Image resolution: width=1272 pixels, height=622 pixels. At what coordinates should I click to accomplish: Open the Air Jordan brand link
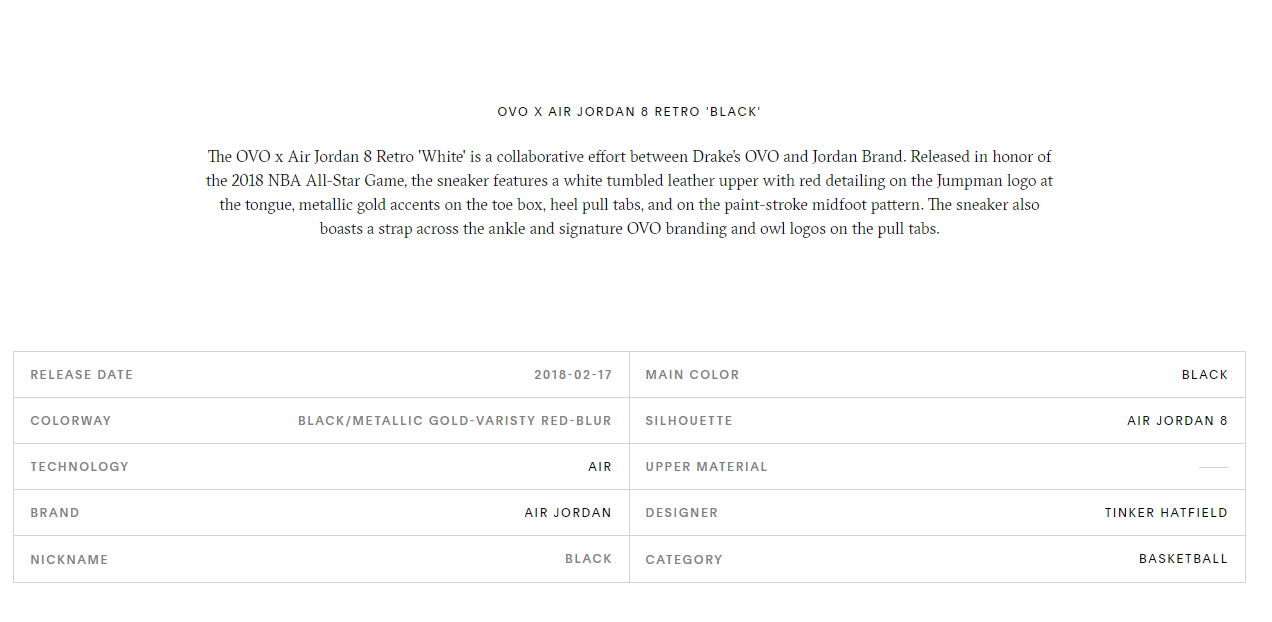tap(568, 513)
